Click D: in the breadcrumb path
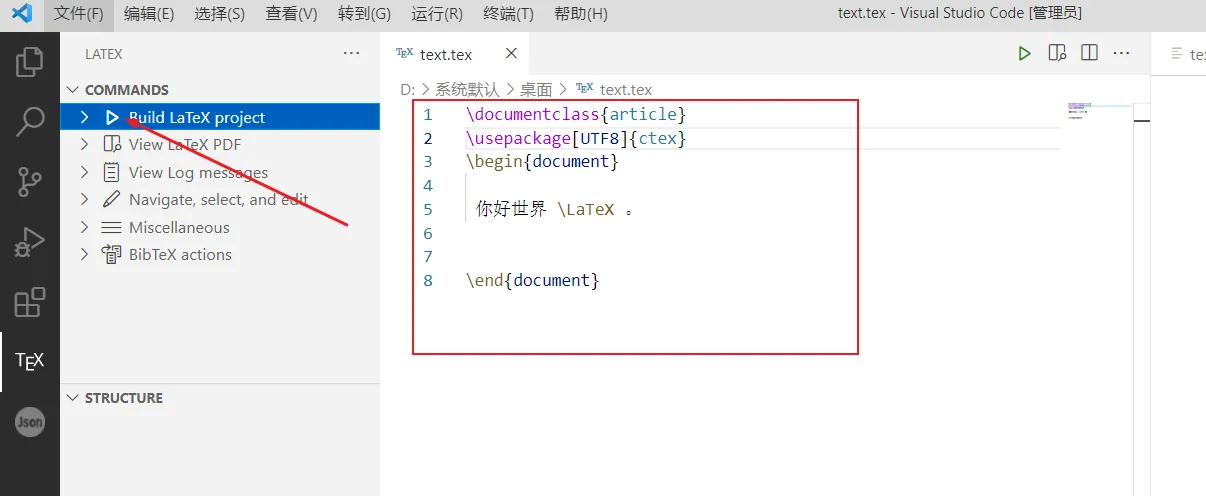1206x496 pixels. point(407,89)
